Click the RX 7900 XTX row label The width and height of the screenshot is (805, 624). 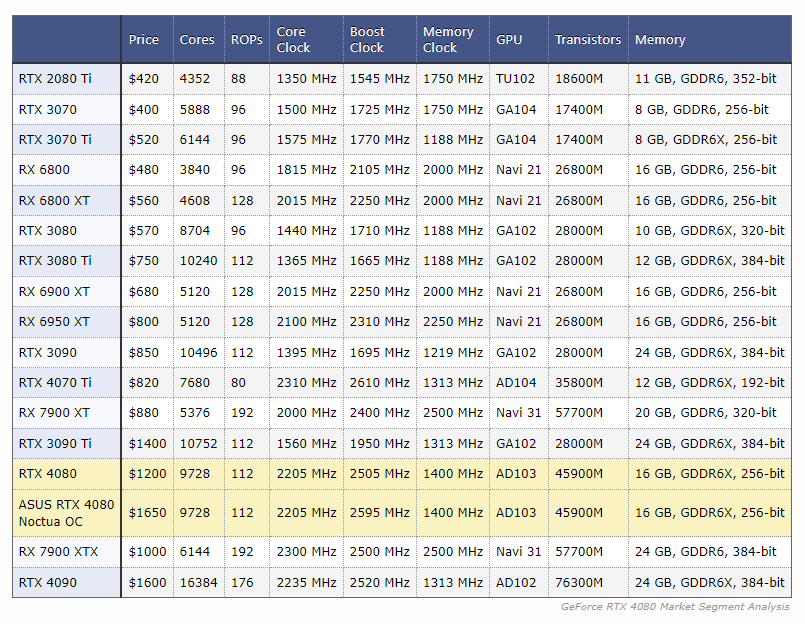tap(58, 552)
